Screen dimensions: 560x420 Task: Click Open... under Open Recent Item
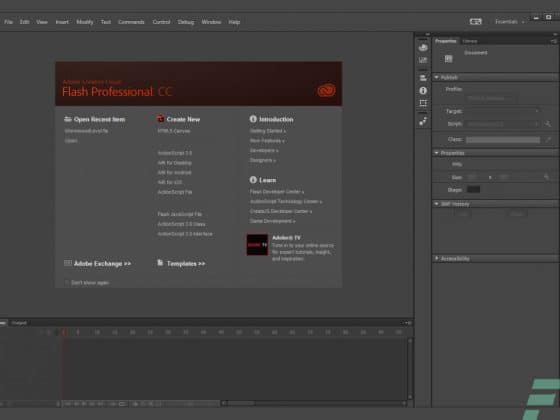(71, 141)
